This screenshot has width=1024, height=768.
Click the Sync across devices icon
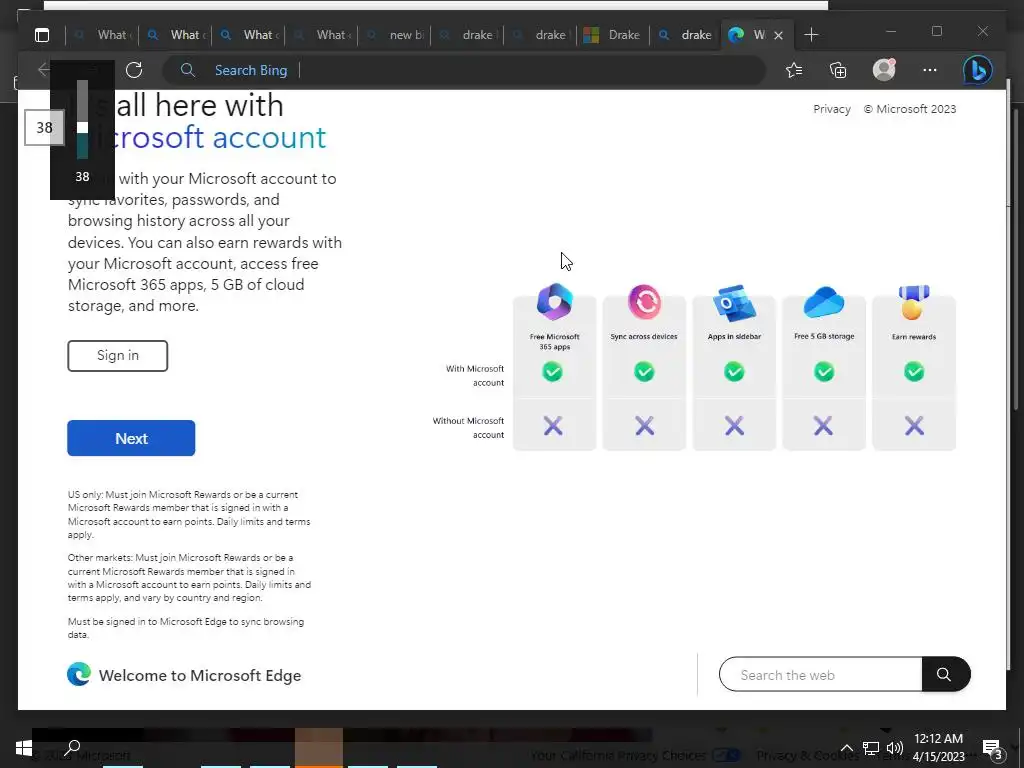pos(644,301)
